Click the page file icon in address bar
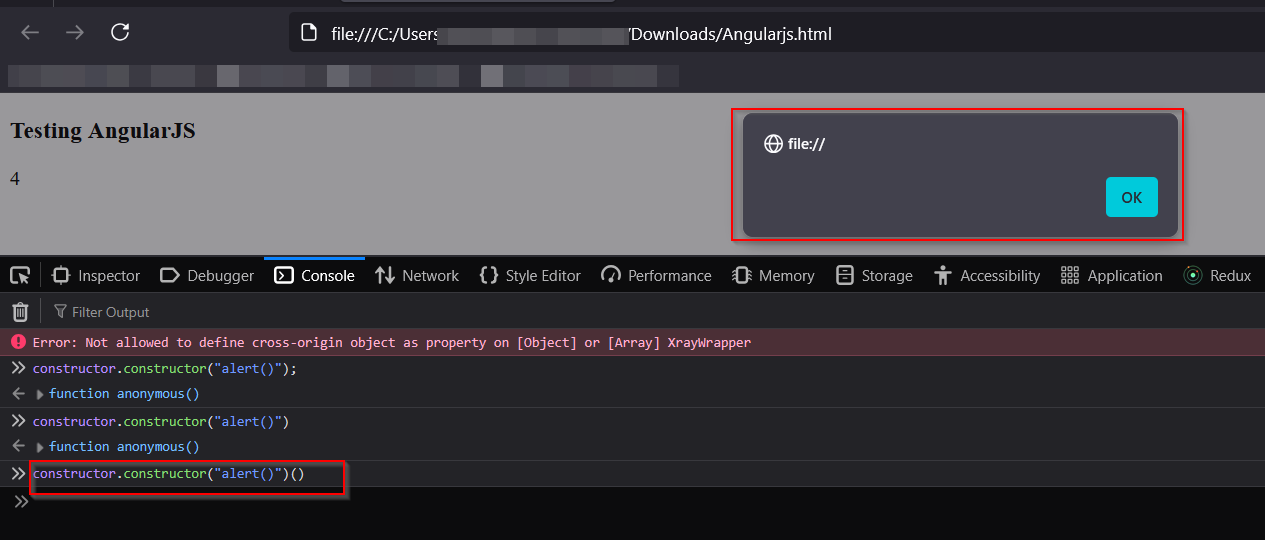This screenshot has width=1265, height=540. tap(310, 34)
